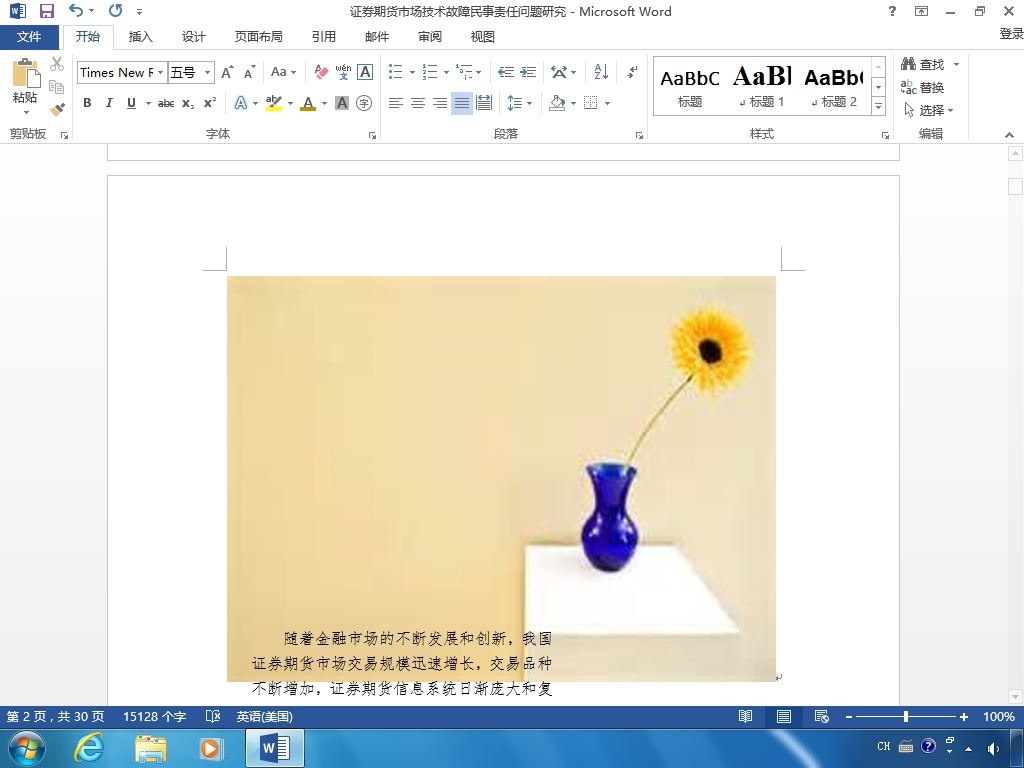The image size is (1024, 768).
Task: Clear all formatting with eraser icon
Action: point(321,72)
